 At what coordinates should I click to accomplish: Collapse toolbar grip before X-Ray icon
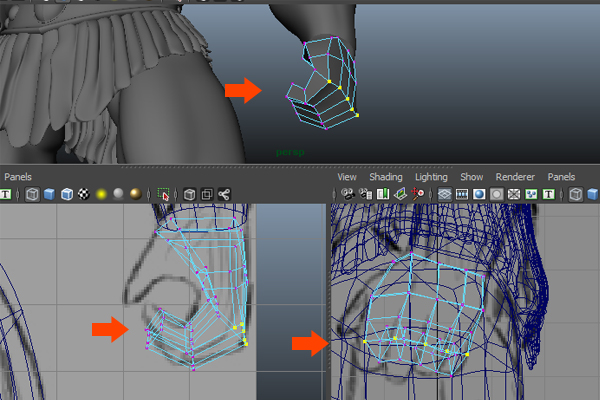pos(176,194)
